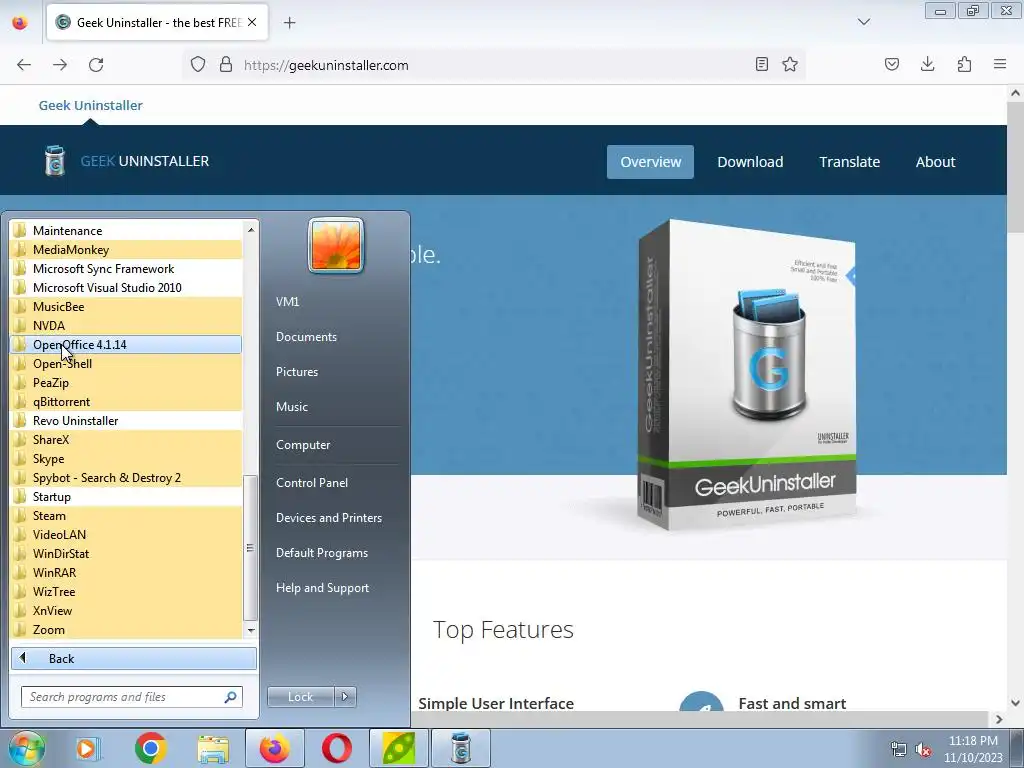Open Control Panel from Start menu
The height and width of the screenshot is (768, 1024).
pos(312,483)
